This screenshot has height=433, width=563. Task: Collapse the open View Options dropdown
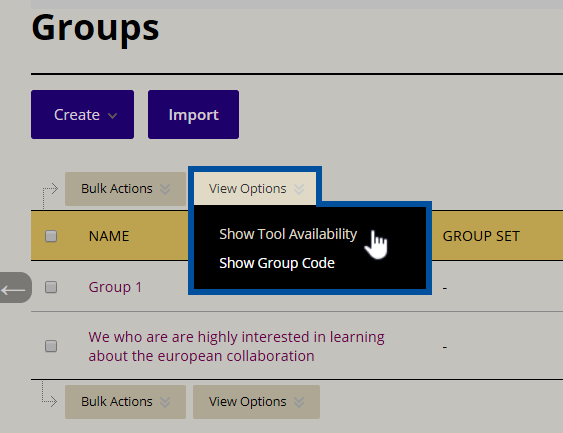(x=255, y=189)
